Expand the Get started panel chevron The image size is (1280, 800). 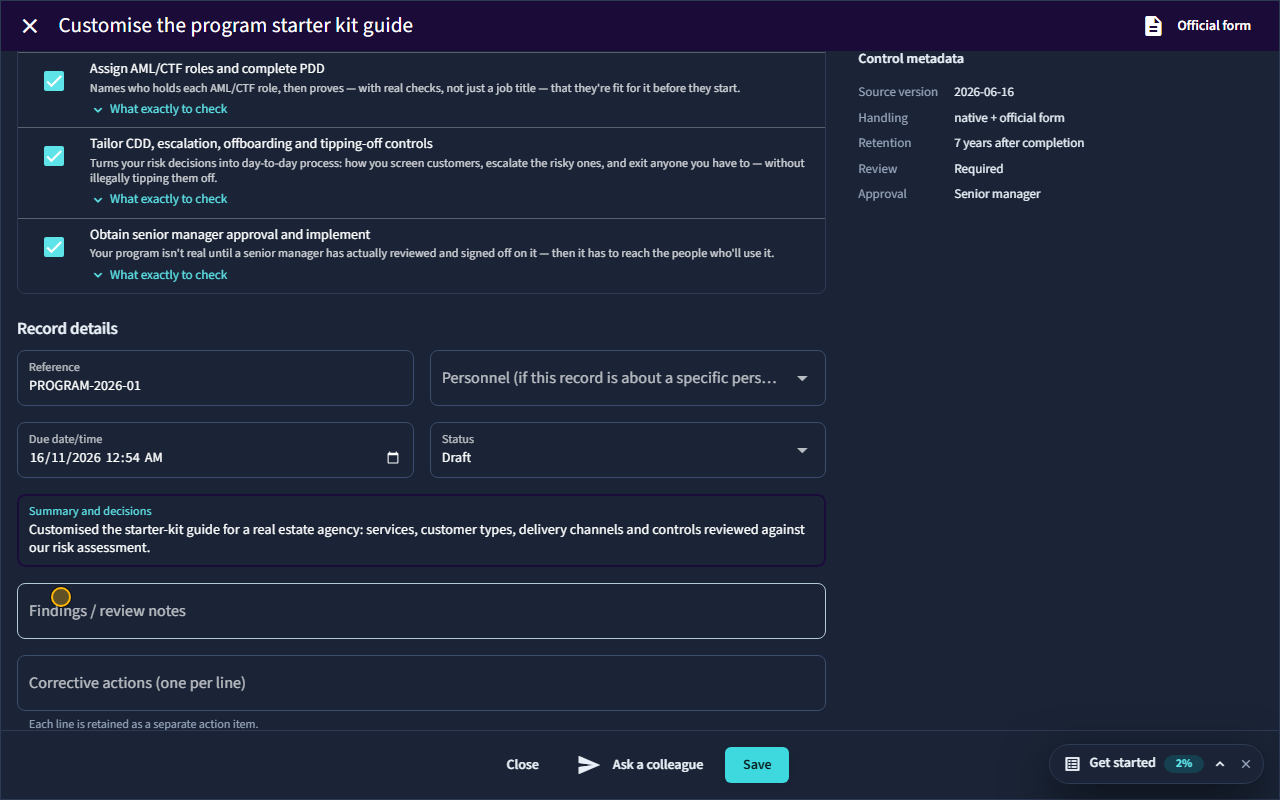pyautogui.click(x=1220, y=763)
